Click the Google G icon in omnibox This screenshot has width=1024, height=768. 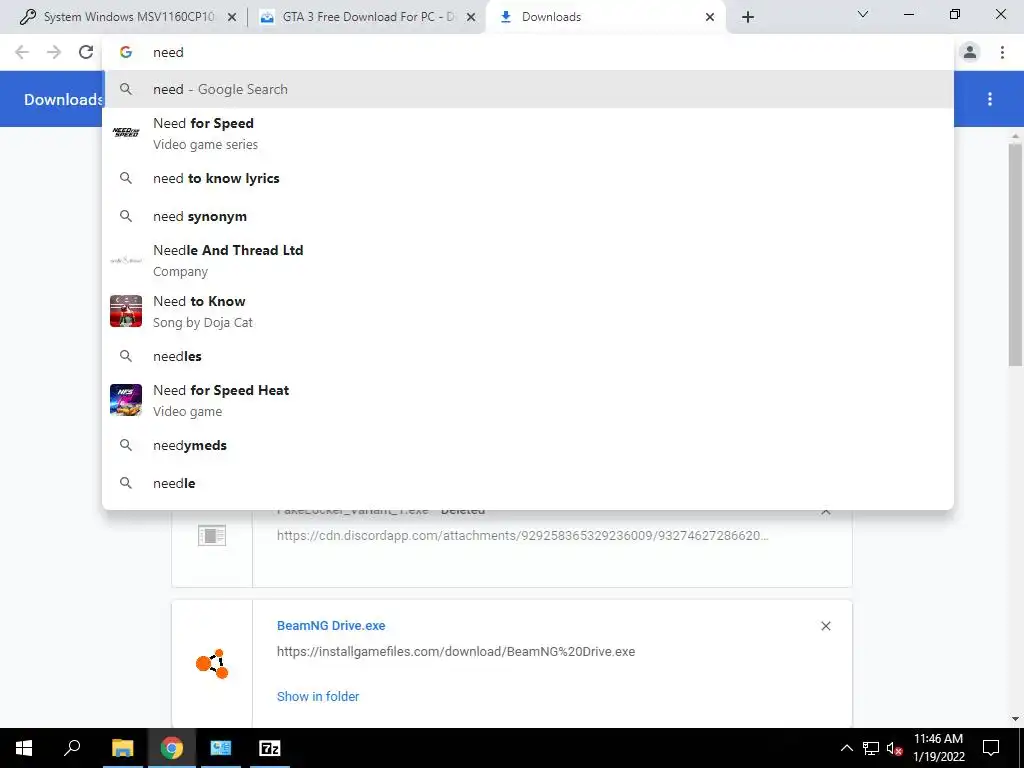(x=126, y=52)
